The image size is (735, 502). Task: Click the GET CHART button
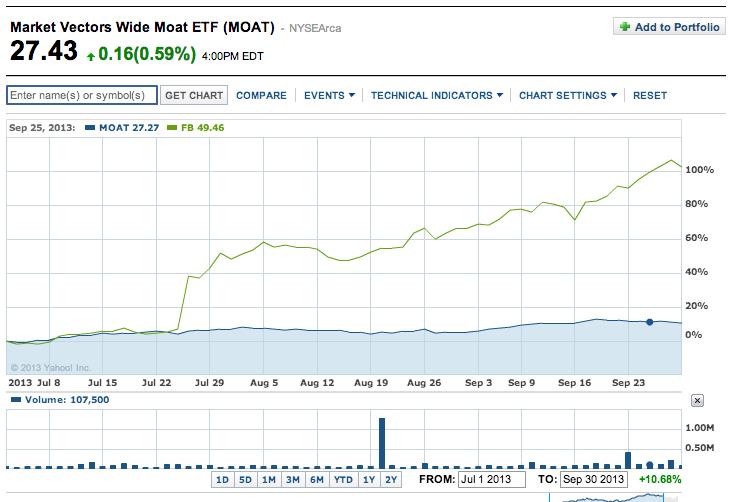[194, 95]
